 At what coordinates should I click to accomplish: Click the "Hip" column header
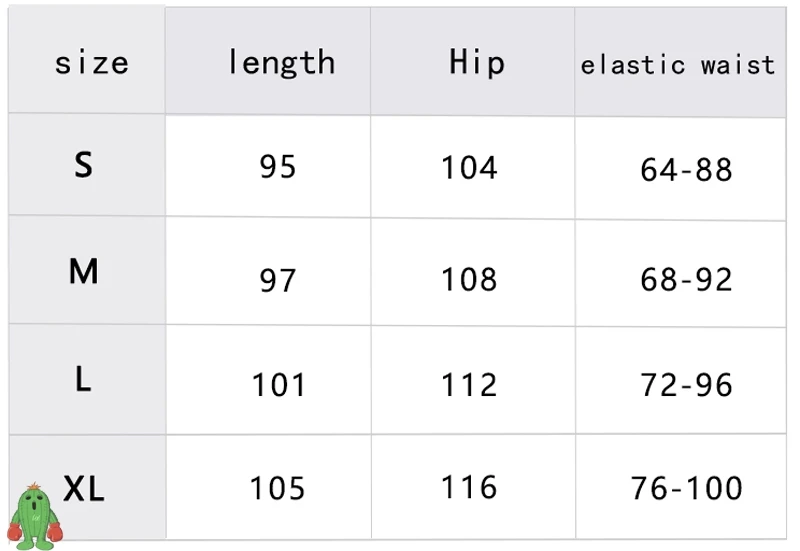click(477, 62)
